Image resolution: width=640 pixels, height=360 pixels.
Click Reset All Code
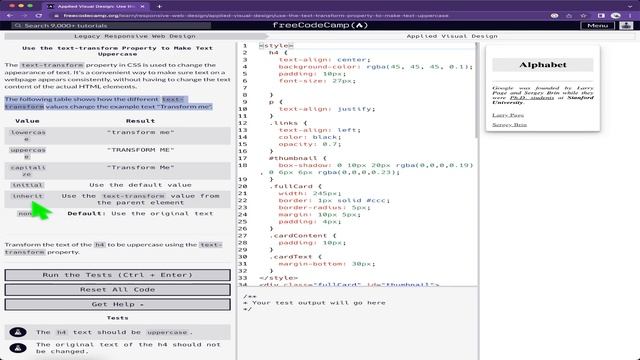tap(118, 289)
